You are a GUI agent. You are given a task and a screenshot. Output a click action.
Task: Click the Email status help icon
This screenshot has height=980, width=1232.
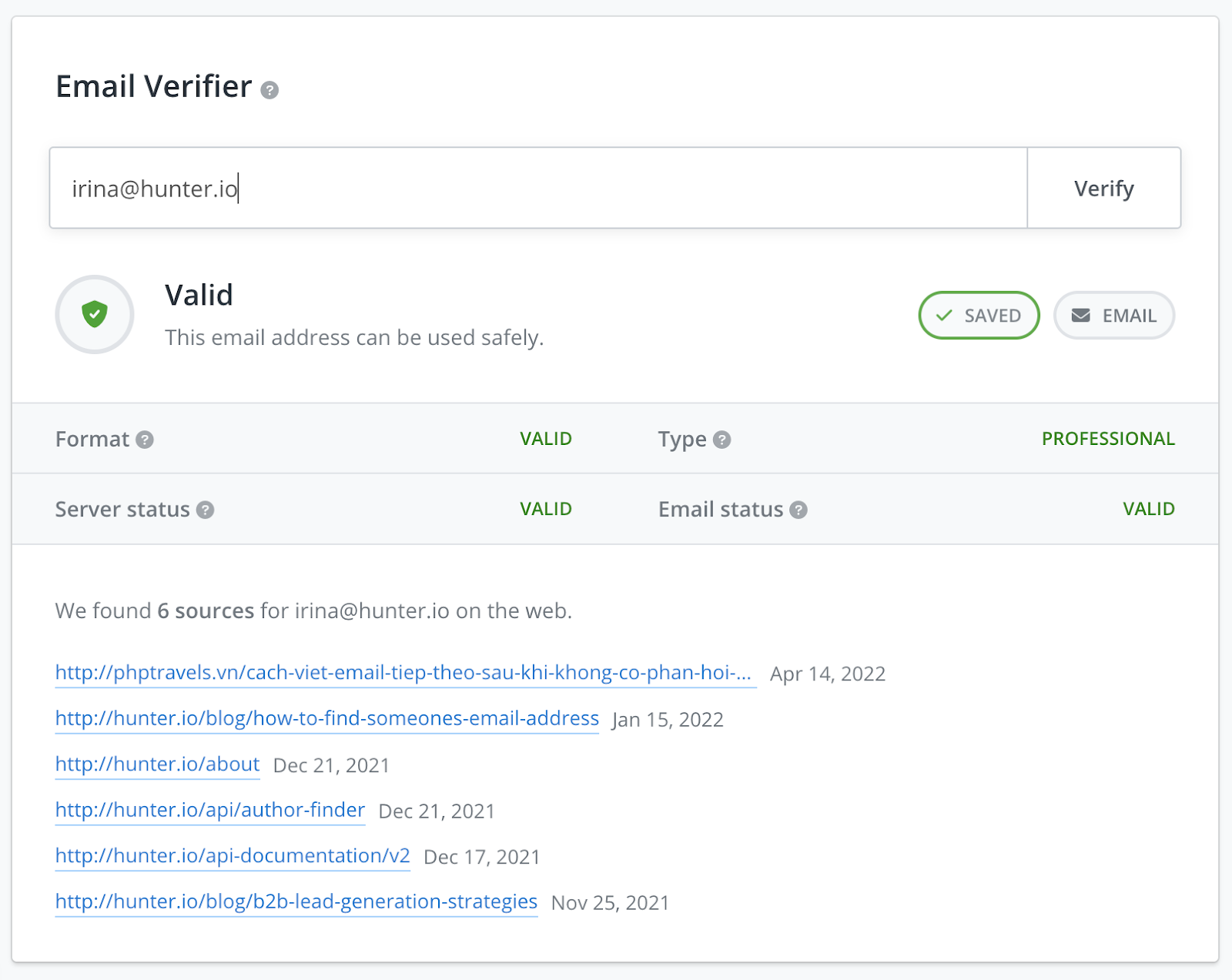click(x=798, y=510)
